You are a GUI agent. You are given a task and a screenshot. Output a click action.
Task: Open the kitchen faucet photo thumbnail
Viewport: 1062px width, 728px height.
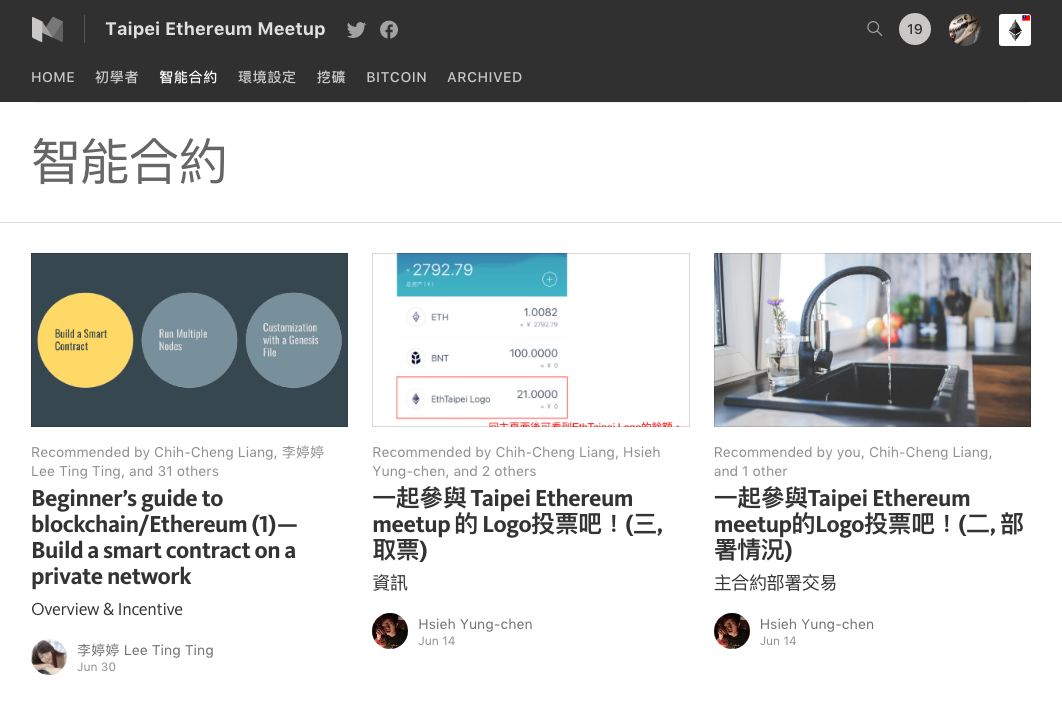(872, 340)
